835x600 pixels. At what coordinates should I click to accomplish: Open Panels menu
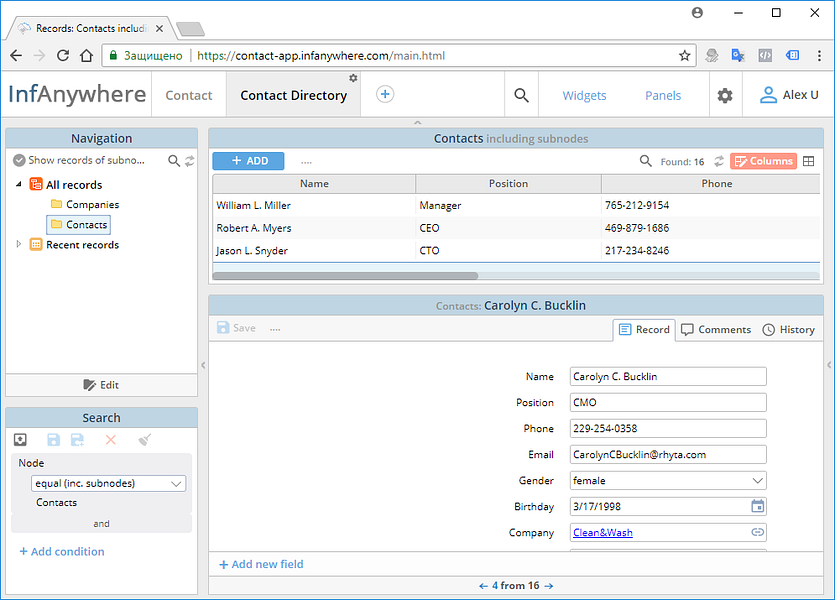663,95
